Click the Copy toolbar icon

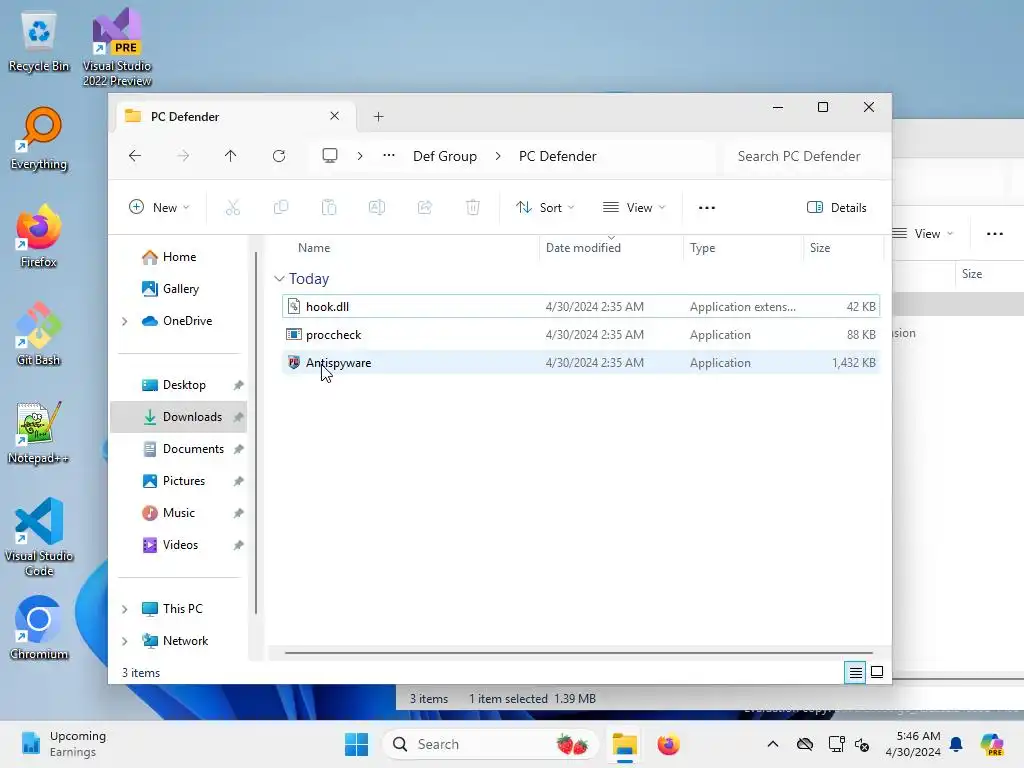[281, 208]
